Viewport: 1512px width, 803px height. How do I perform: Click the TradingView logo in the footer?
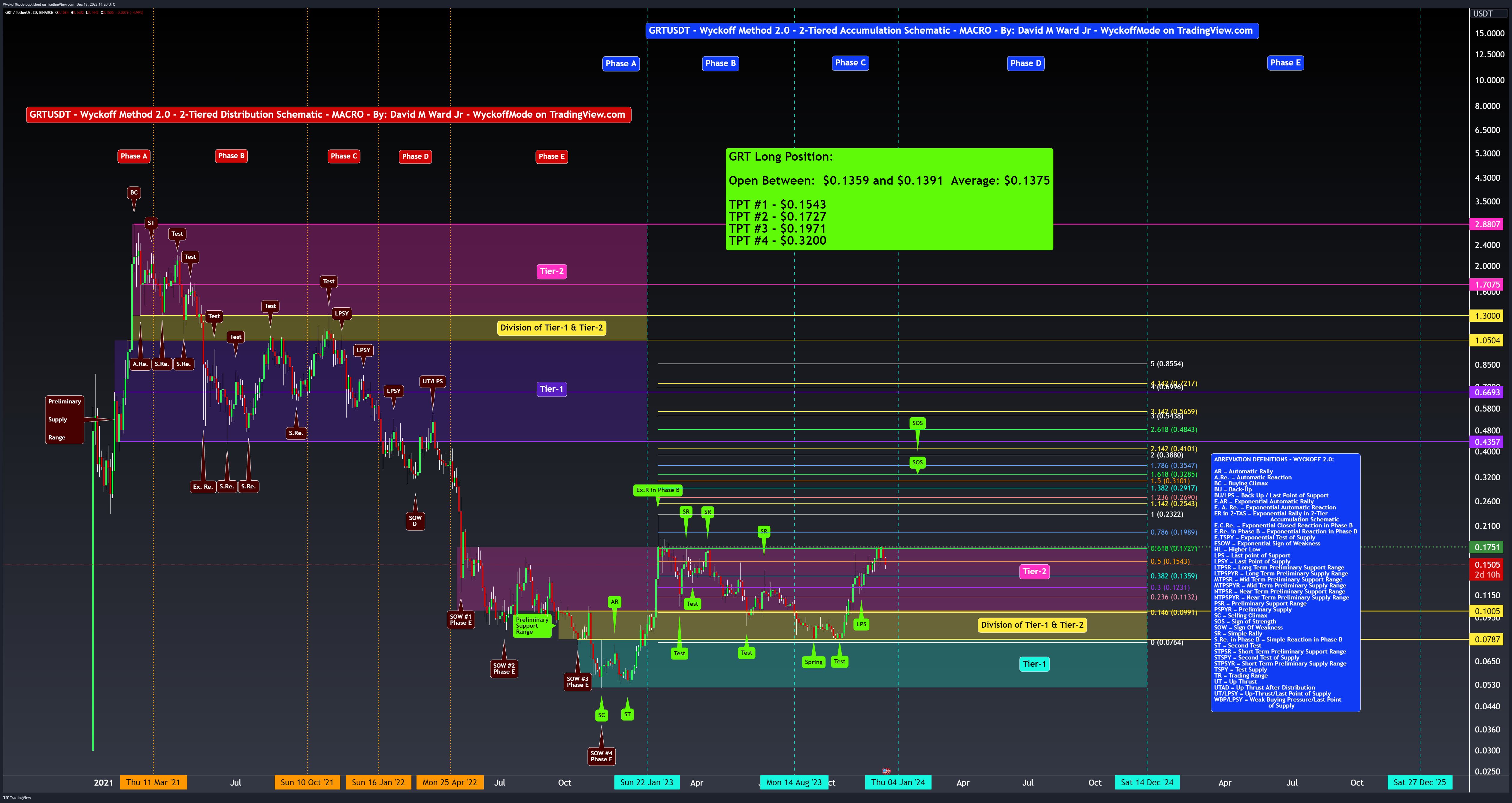pos(17,798)
